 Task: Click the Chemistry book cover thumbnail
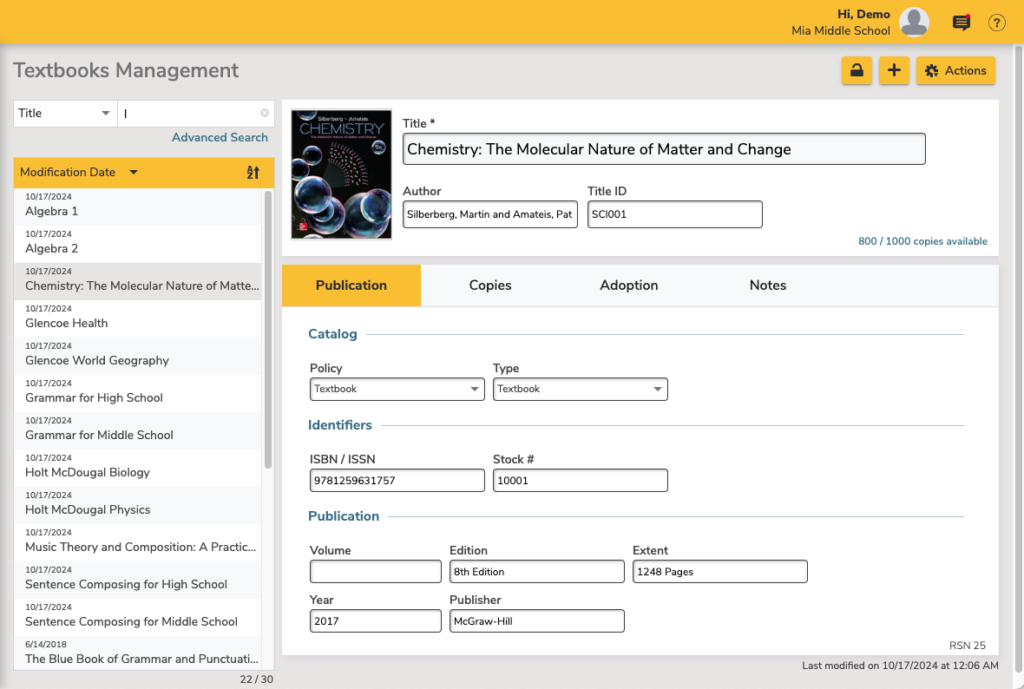click(x=341, y=174)
